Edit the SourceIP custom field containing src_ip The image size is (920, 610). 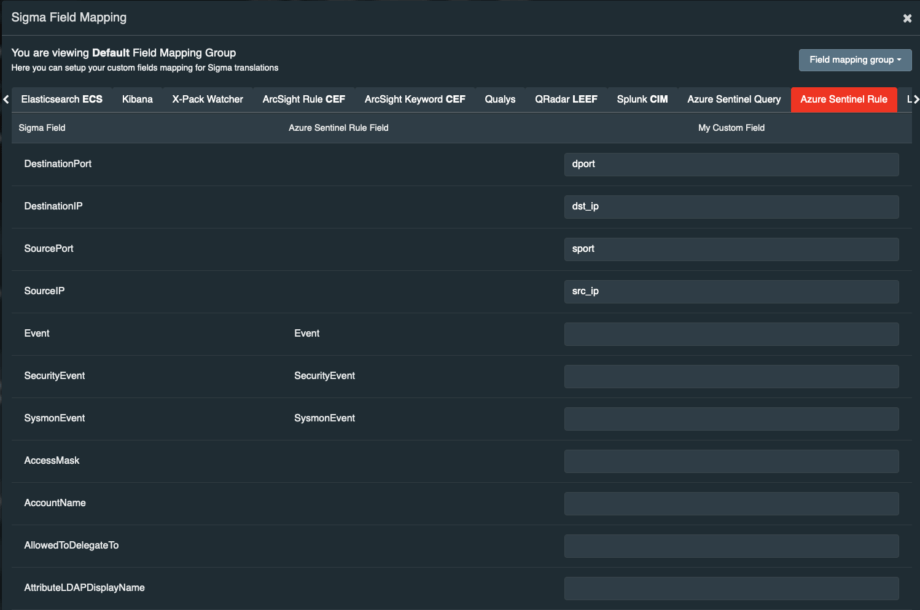(x=731, y=292)
